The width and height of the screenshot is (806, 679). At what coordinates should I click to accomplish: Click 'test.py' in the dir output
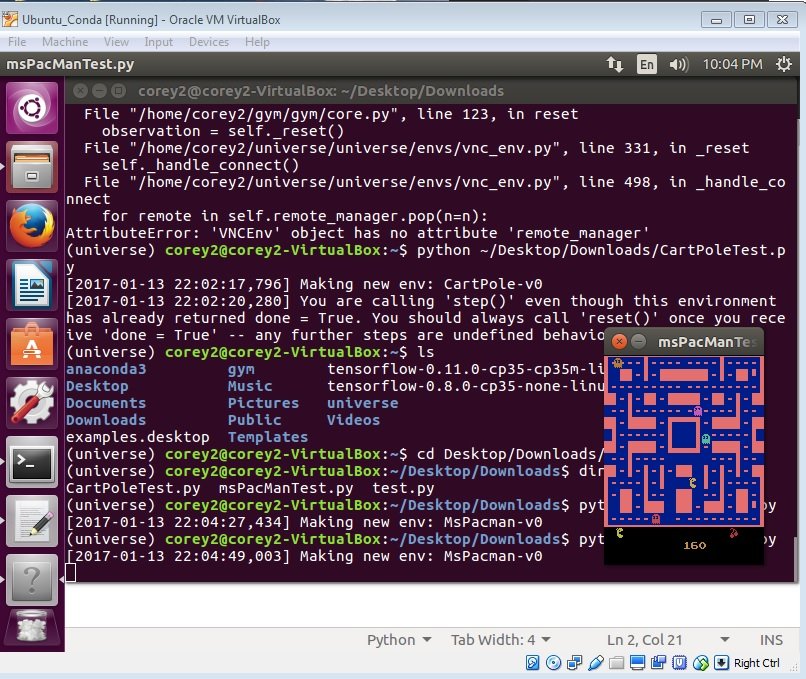tap(403, 488)
